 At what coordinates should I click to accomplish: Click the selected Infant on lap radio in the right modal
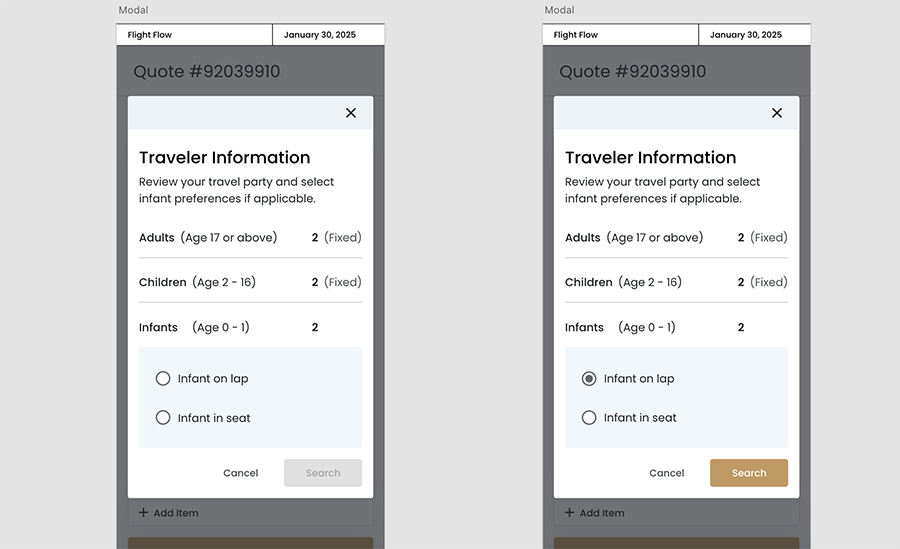tap(589, 379)
